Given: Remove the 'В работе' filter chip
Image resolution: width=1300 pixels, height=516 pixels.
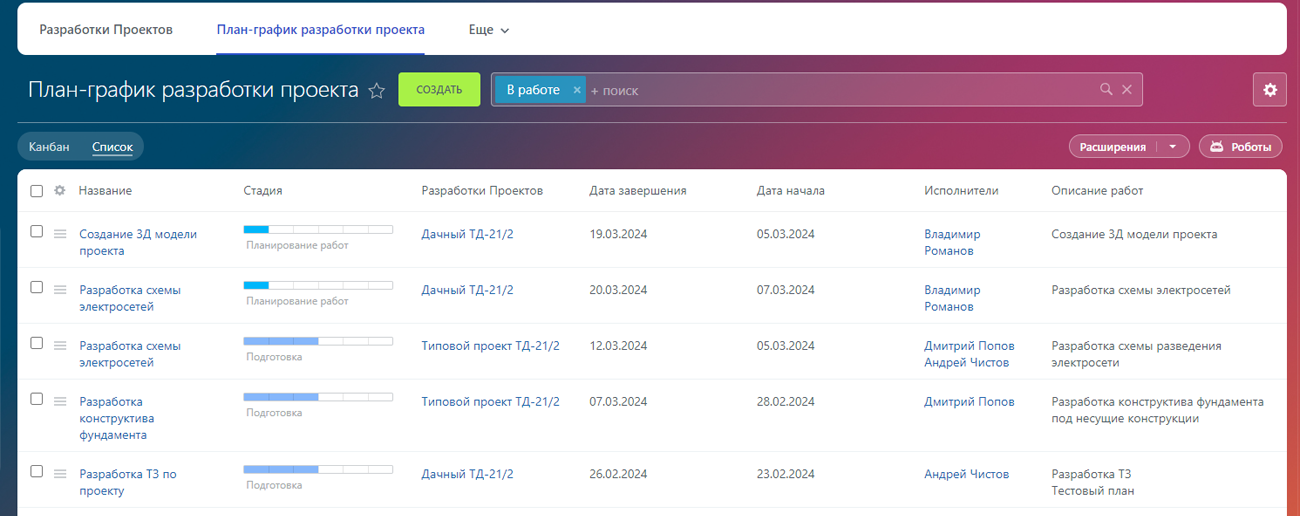Looking at the screenshot, I should [x=577, y=90].
